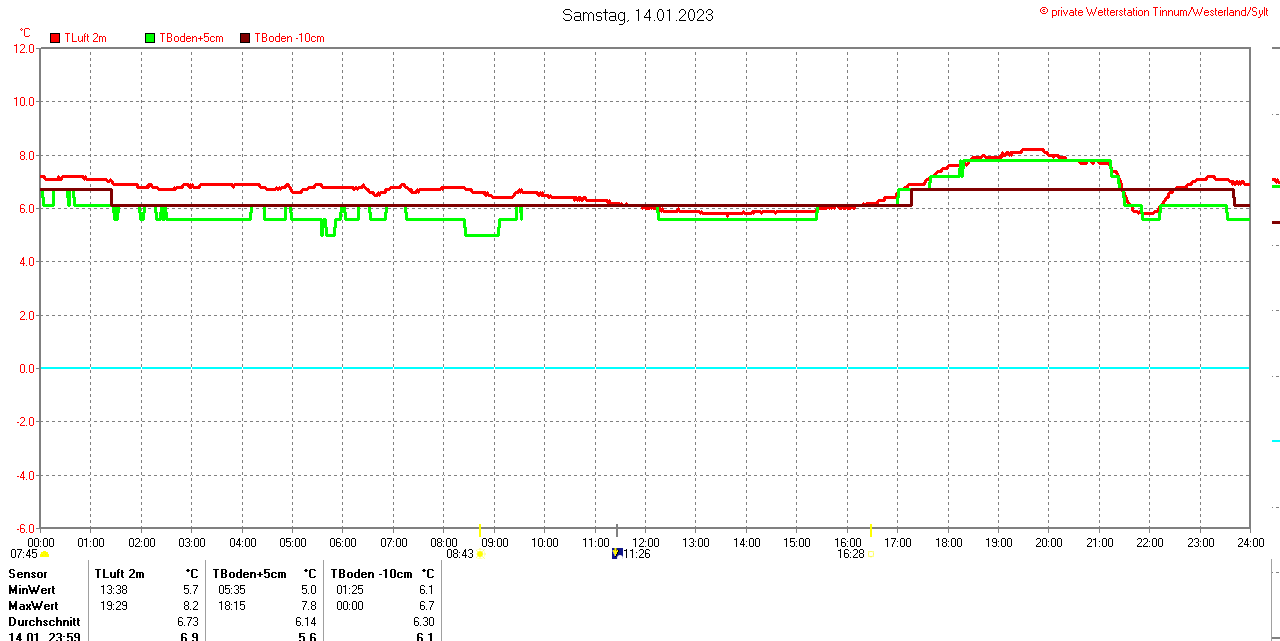
Task: Click the gray tick marker near 11:26
Action: coord(617,529)
